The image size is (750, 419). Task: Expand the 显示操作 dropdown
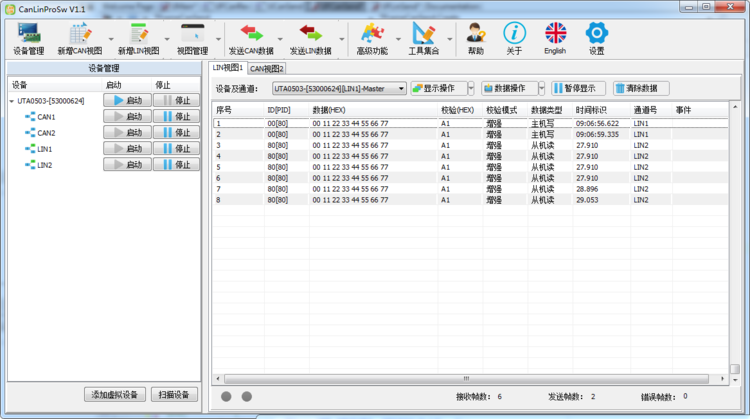442,88
